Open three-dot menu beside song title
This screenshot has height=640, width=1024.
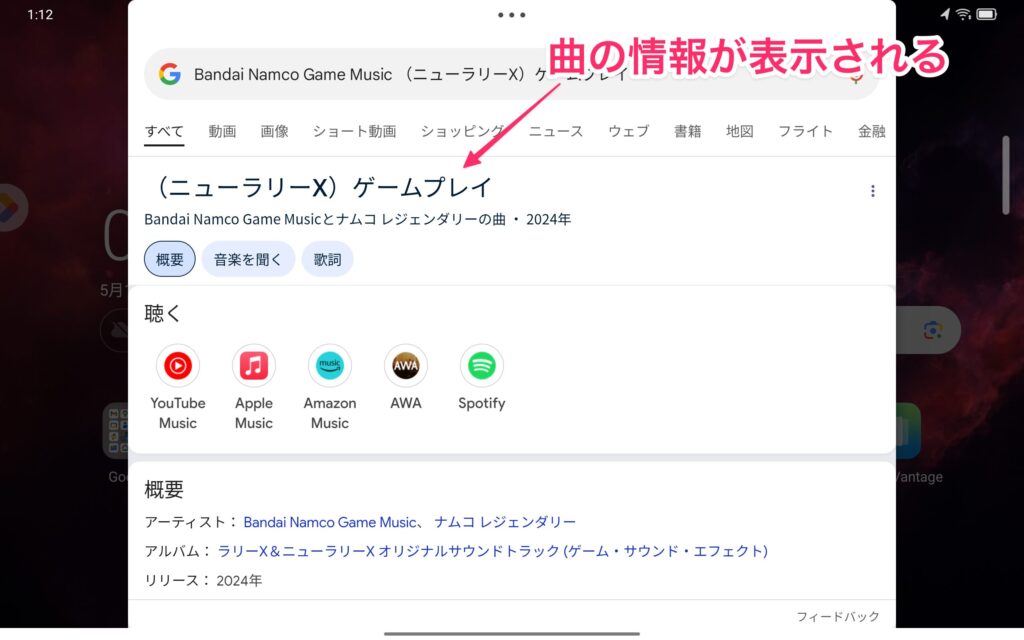pos(872,191)
